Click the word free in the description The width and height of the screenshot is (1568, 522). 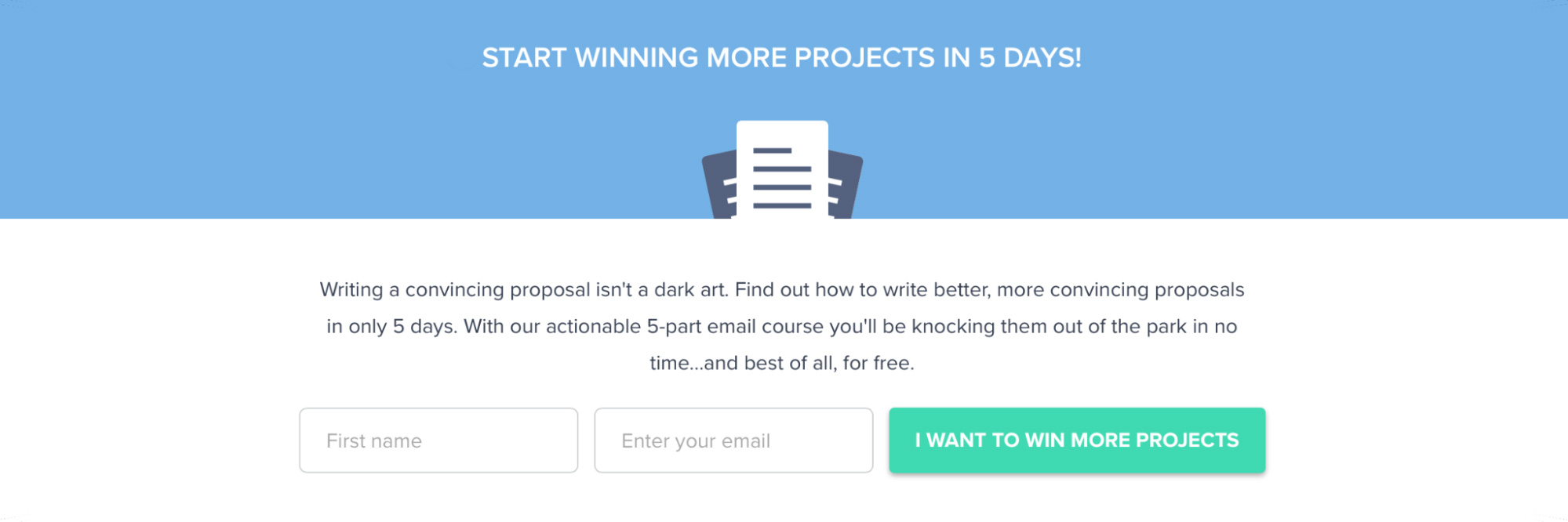pyautogui.click(x=895, y=363)
